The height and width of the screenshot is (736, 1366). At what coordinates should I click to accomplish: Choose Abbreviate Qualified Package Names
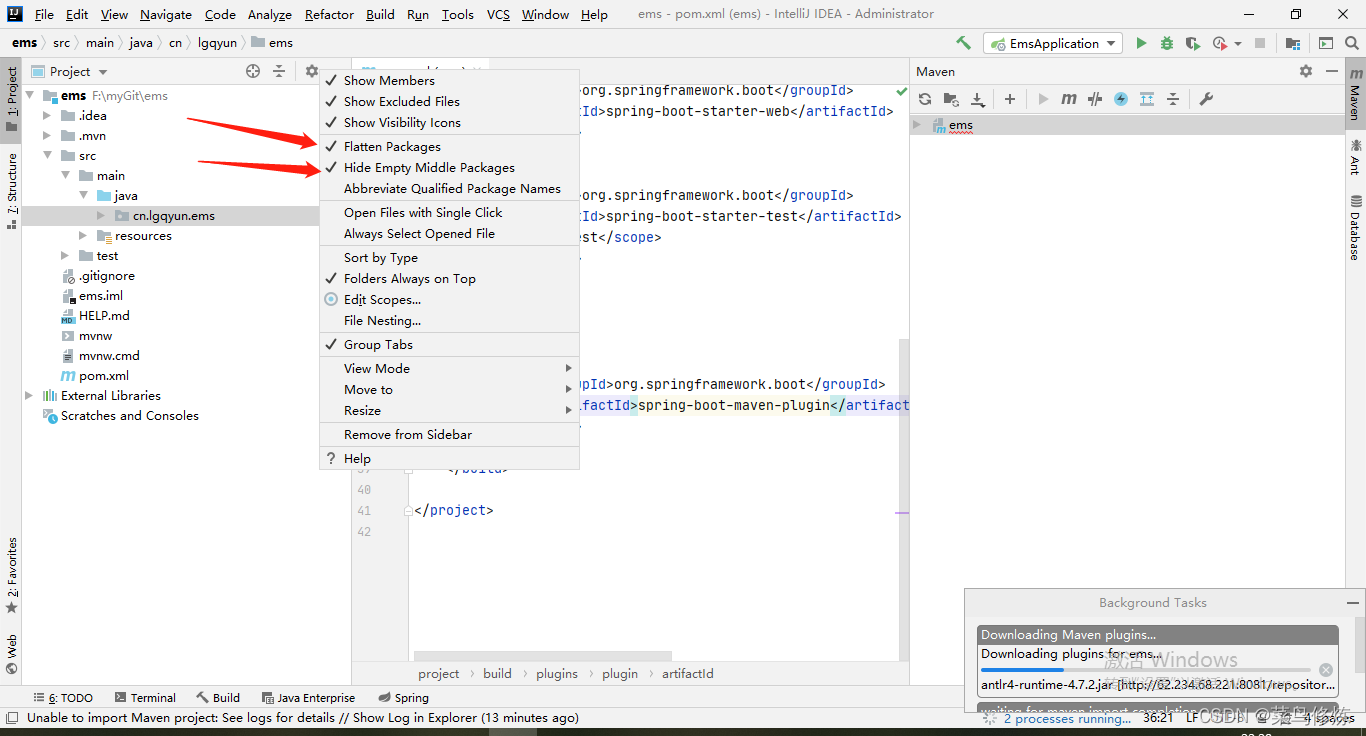[449, 188]
